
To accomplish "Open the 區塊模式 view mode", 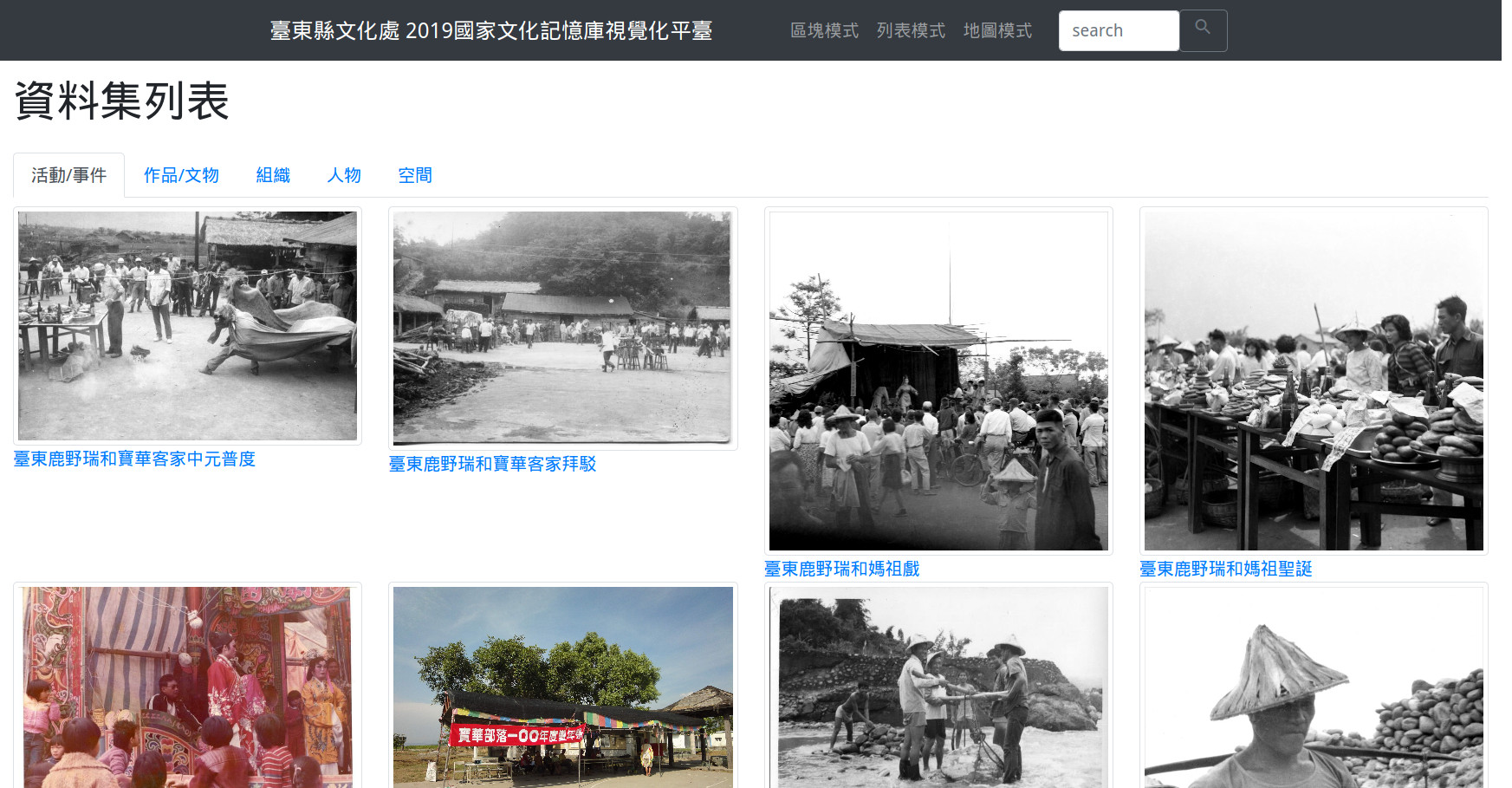I will tap(824, 30).
